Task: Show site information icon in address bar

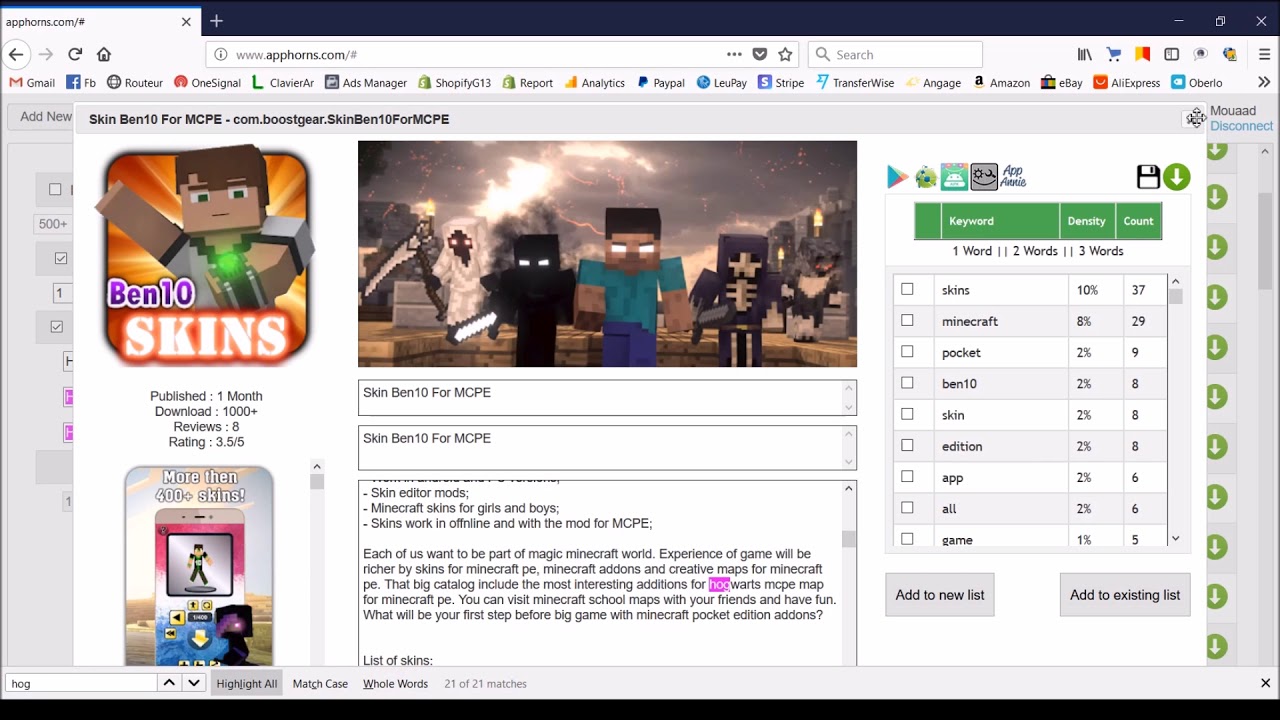Action: (221, 55)
